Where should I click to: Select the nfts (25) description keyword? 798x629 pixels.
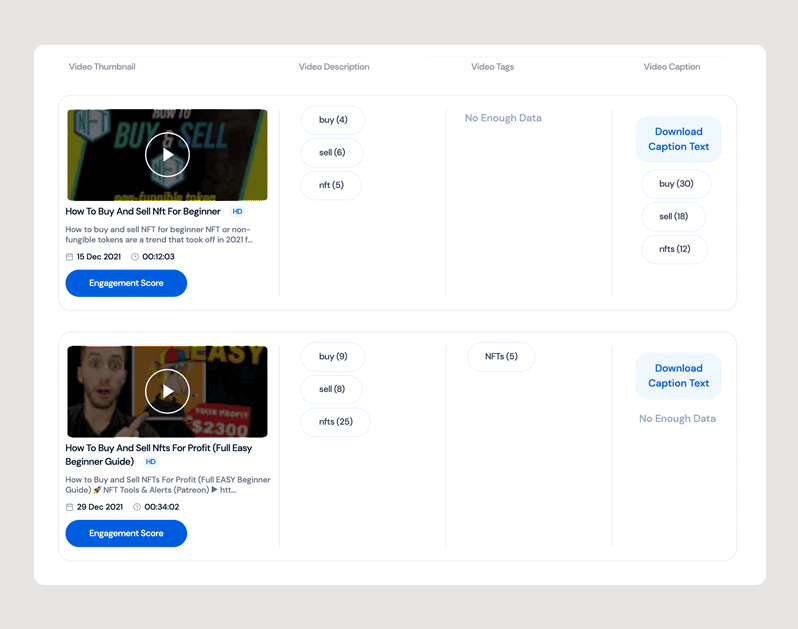point(336,422)
